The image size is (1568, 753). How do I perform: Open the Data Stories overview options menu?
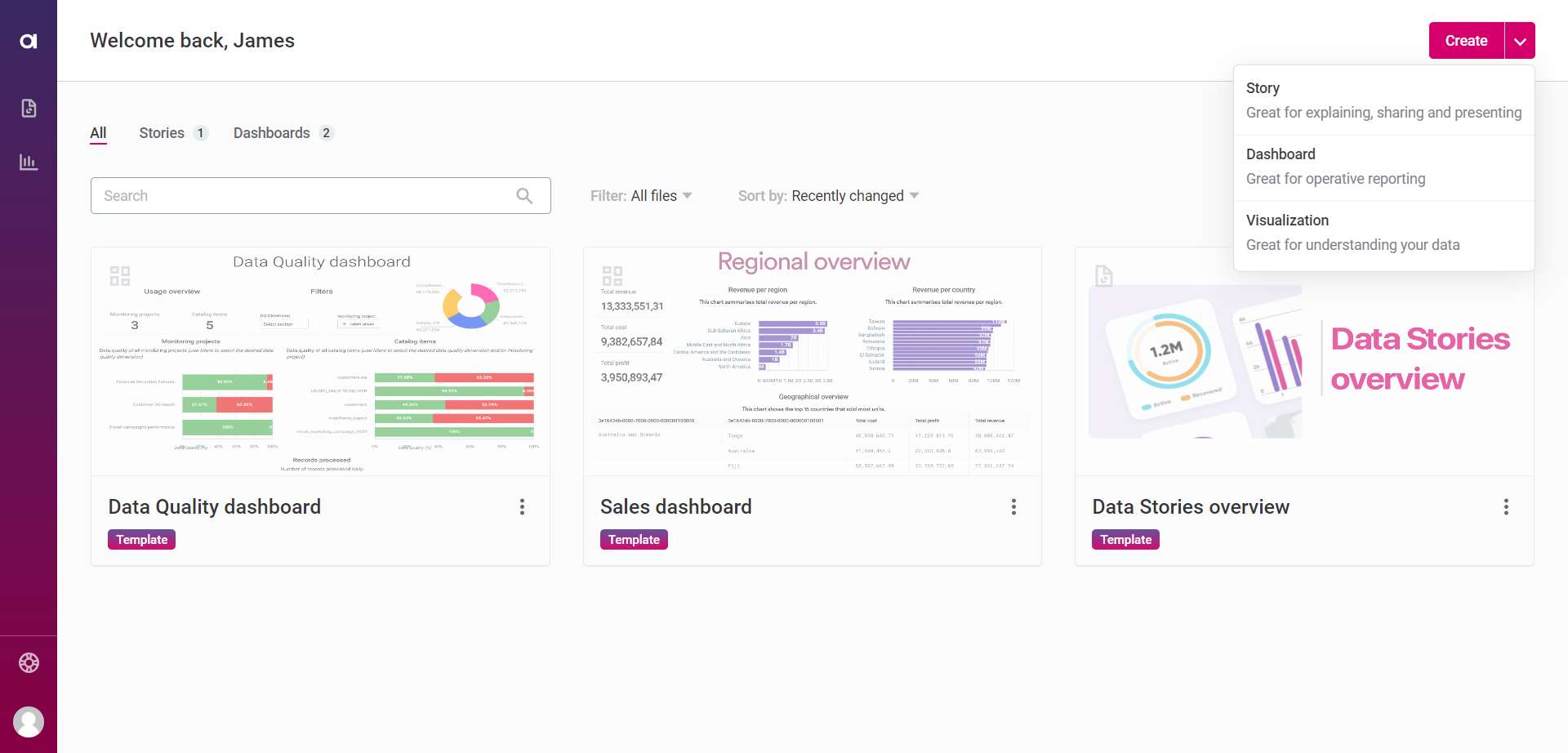click(x=1507, y=506)
